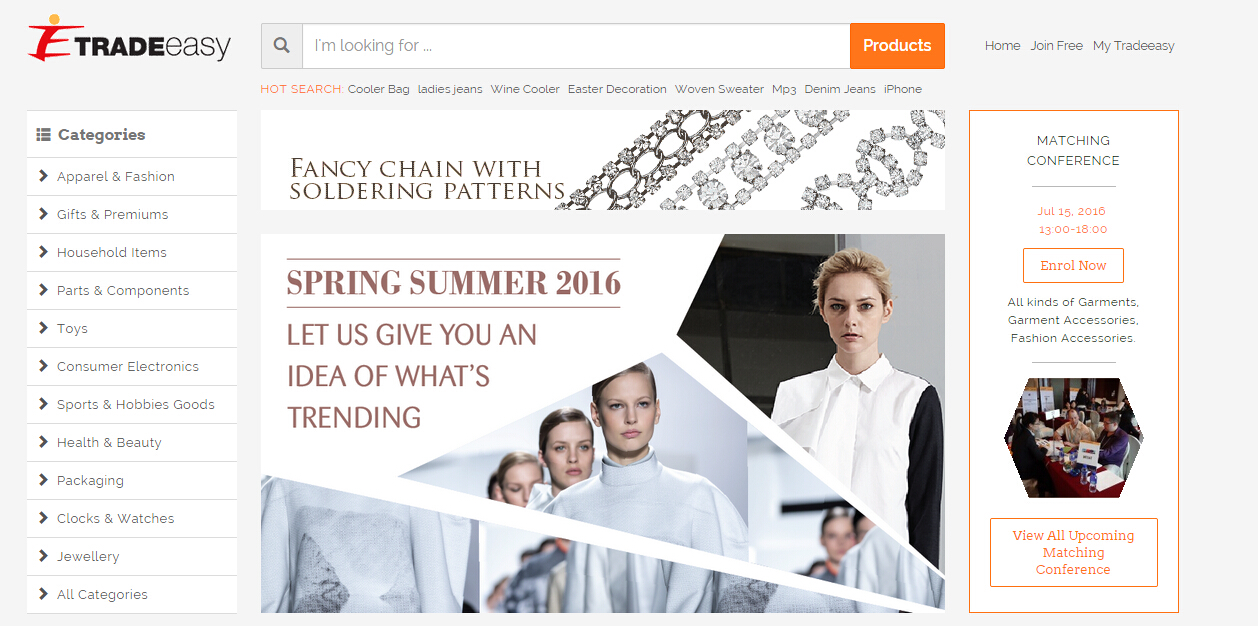Click the TradeEasy logo
This screenshot has height=626, width=1258.
pos(129,40)
